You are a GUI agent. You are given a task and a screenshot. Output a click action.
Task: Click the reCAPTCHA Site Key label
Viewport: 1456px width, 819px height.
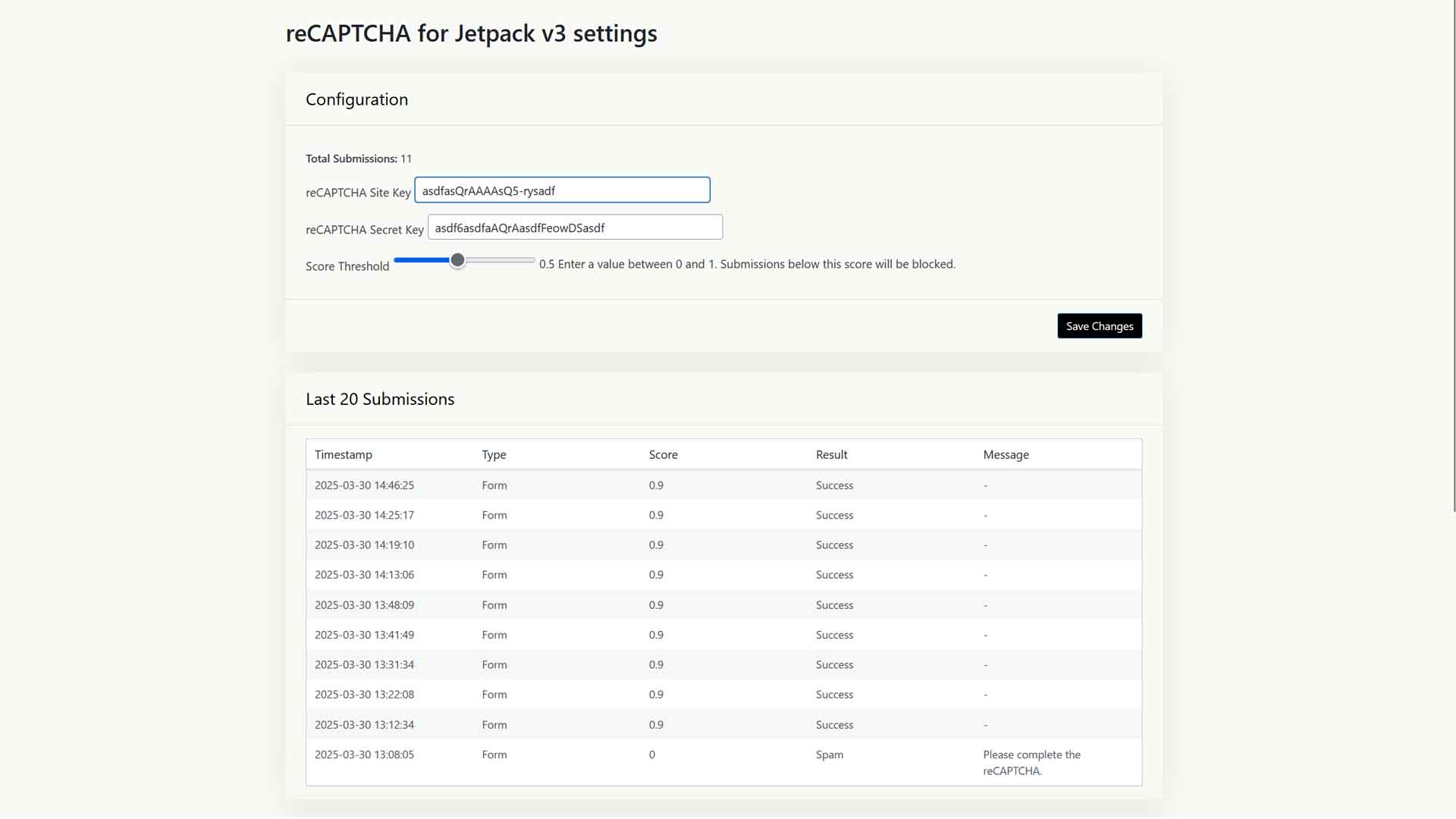click(358, 193)
